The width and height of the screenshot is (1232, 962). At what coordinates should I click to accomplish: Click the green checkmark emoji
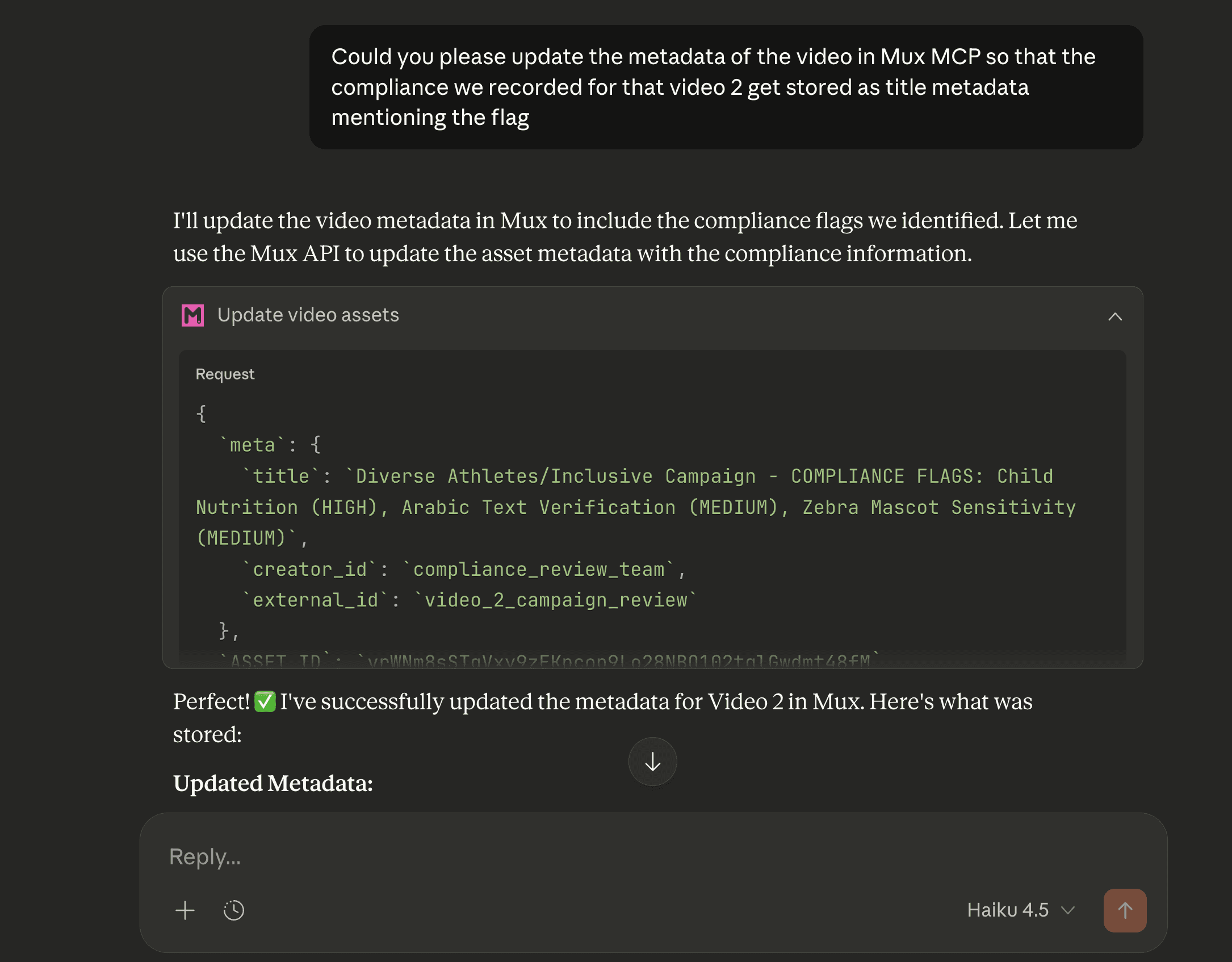click(x=265, y=702)
